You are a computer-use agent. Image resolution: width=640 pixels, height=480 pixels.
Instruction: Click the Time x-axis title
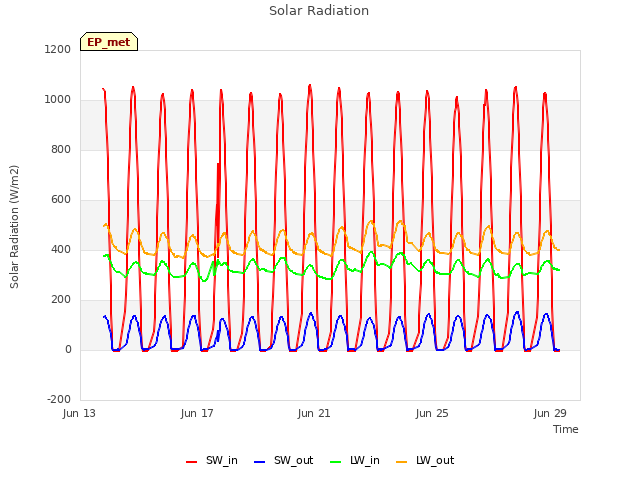coord(566,429)
